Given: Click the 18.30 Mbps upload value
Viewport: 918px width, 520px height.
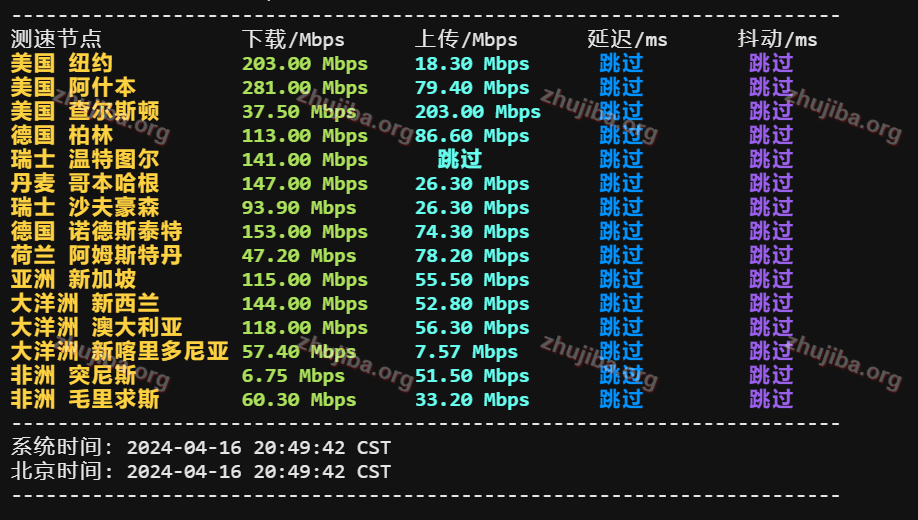Looking at the screenshot, I should click(472, 63).
